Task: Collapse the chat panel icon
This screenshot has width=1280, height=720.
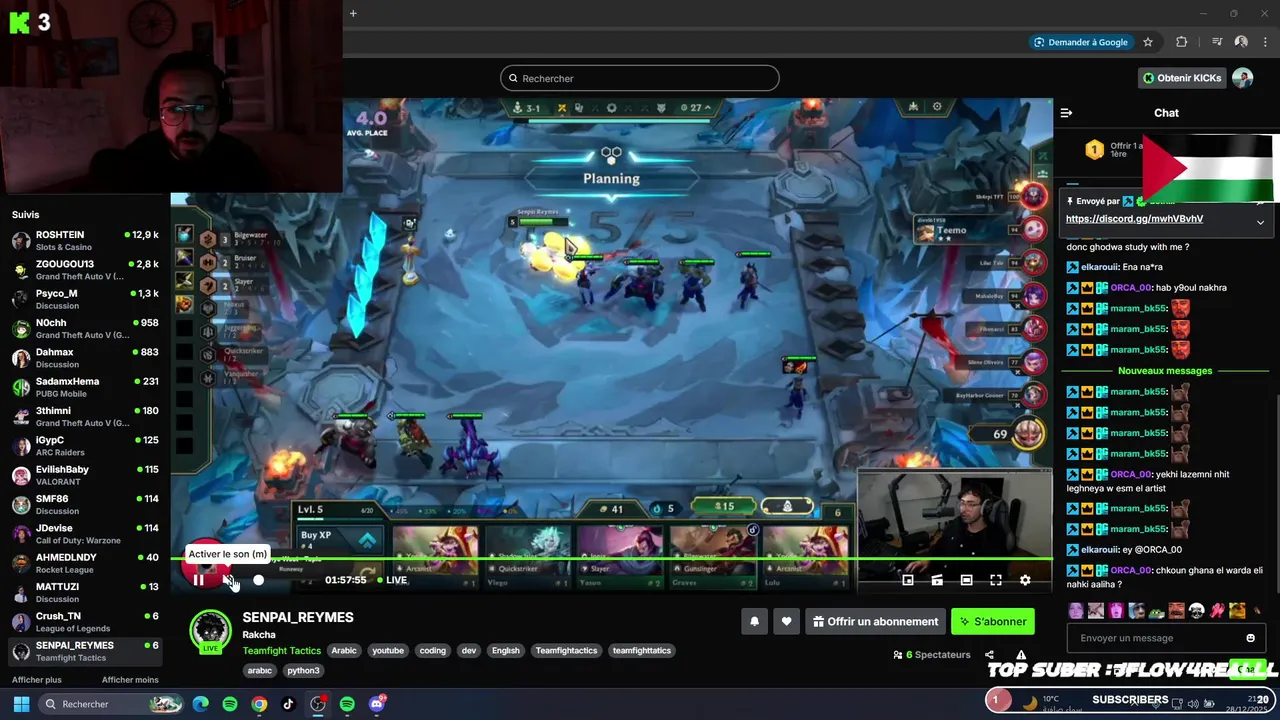Action: [x=1066, y=113]
